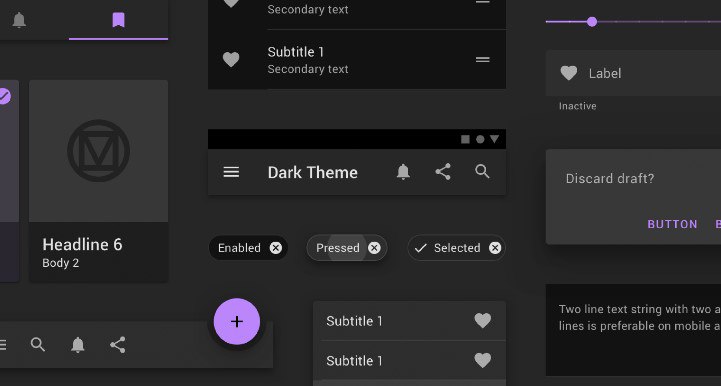Select the bookmark tab
This screenshot has width=721, height=386.
tap(119, 20)
